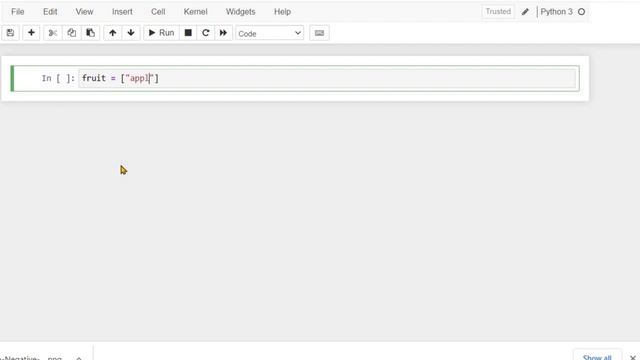This screenshot has width=640, height=360.
Task: Open the Widgets menu
Action: pyautogui.click(x=241, y=12)
